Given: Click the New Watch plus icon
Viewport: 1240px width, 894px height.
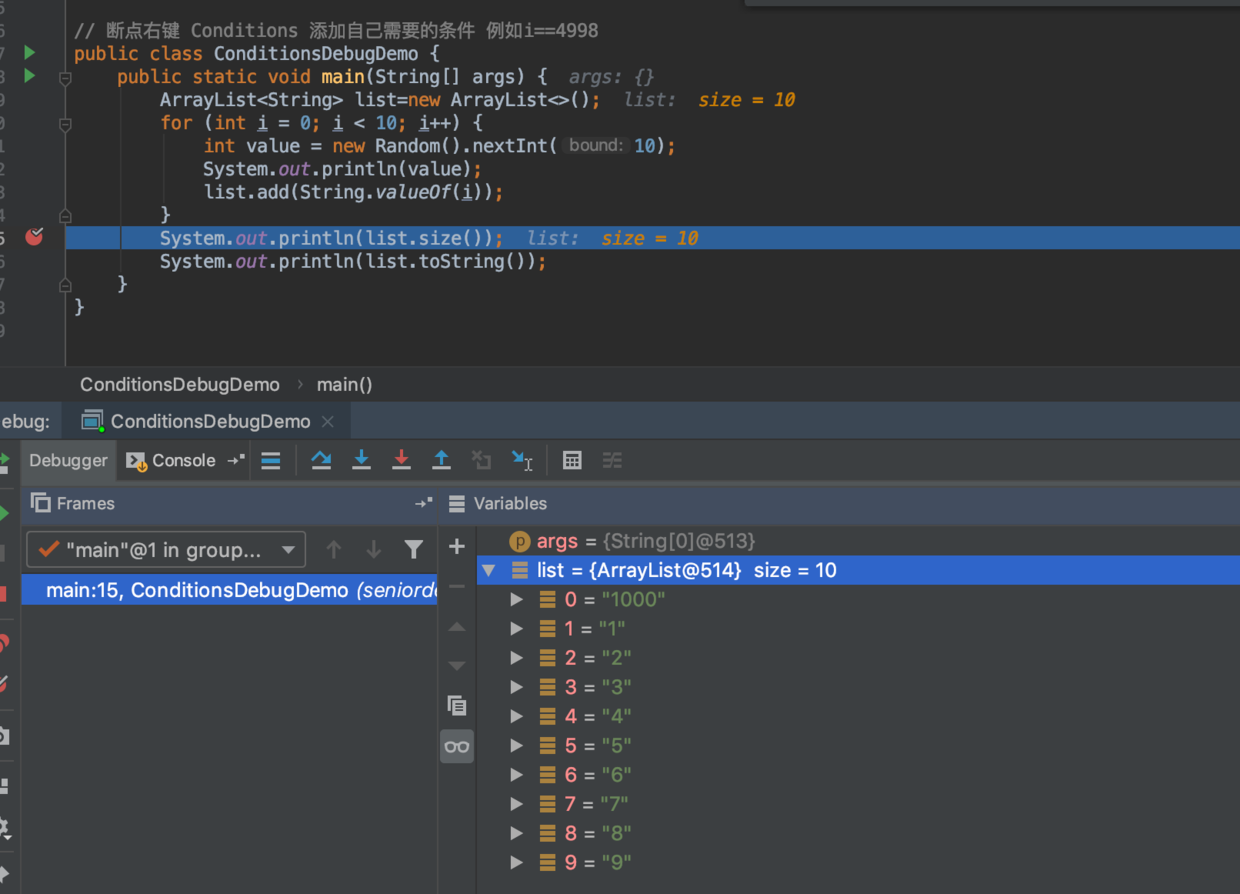Looking at the screenshot, I should [x=457, y=547].
